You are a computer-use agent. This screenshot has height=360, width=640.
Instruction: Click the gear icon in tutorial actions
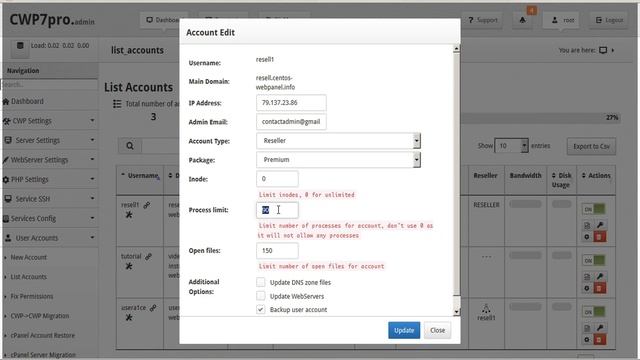click(587, 288)
